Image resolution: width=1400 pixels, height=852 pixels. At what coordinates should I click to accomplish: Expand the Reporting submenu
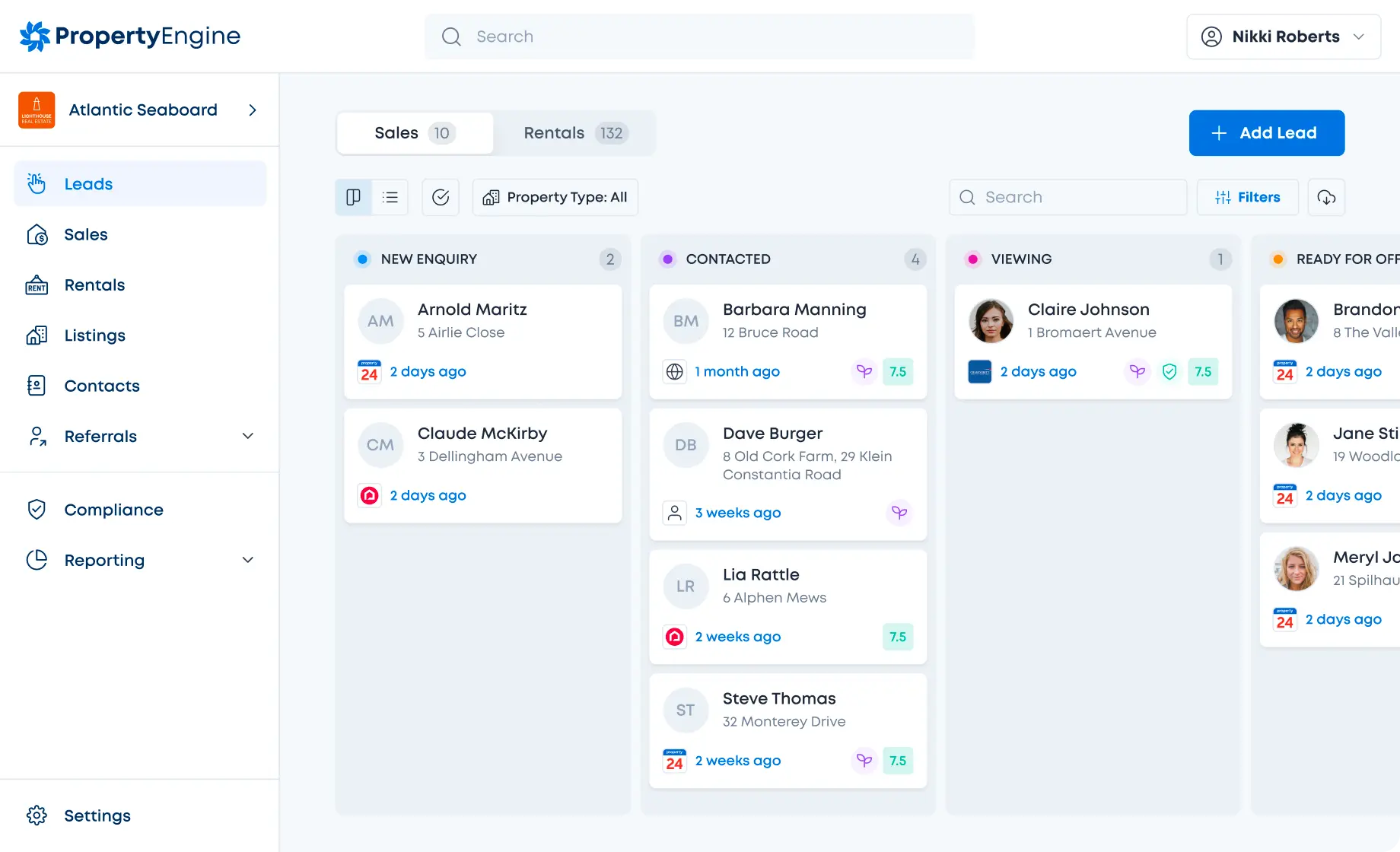[247, 560]
